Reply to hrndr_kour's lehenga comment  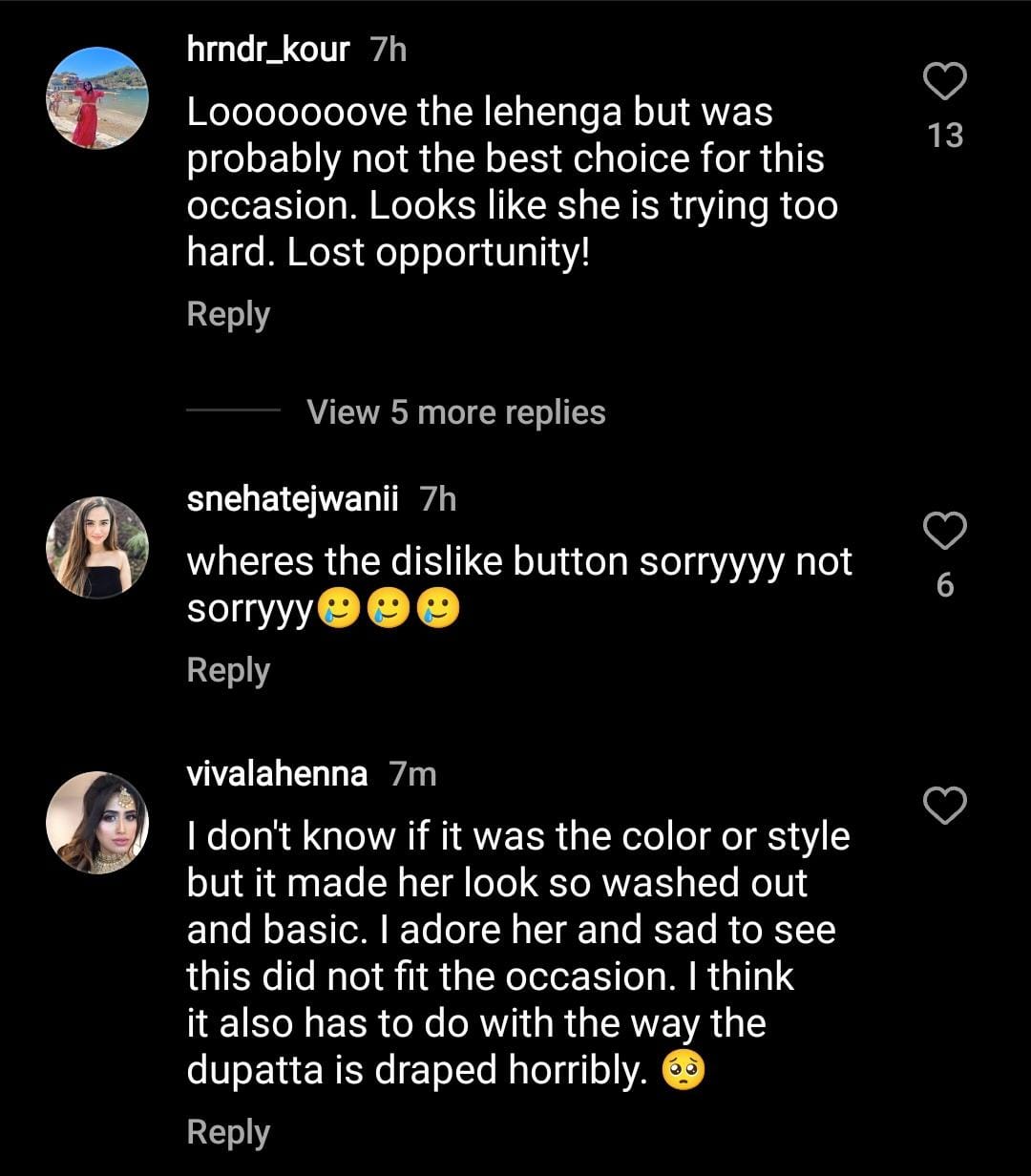(x=228, y=314)
